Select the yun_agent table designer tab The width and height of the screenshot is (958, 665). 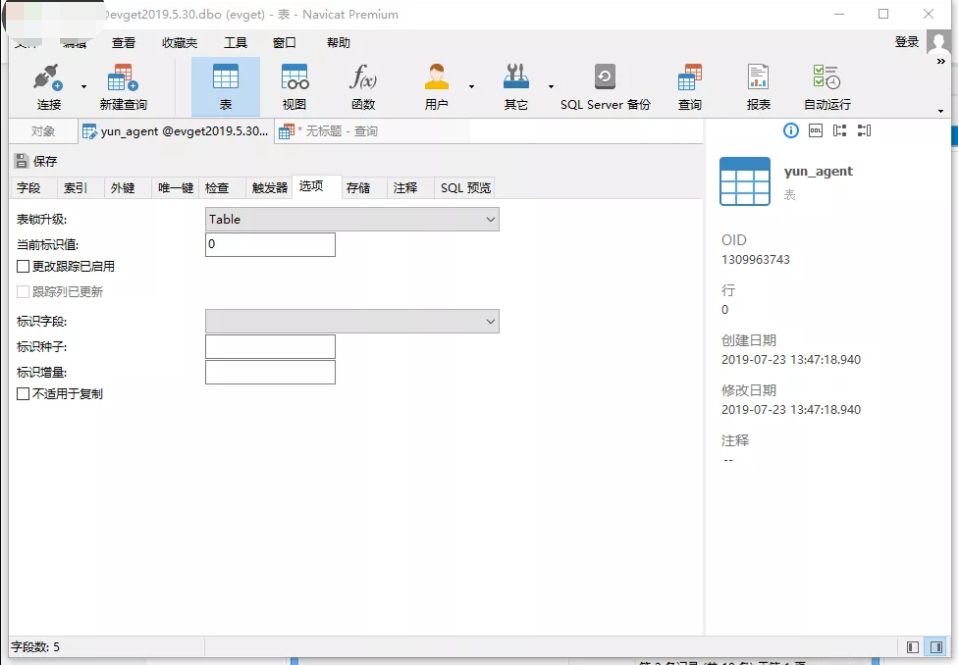pos(176,131)
